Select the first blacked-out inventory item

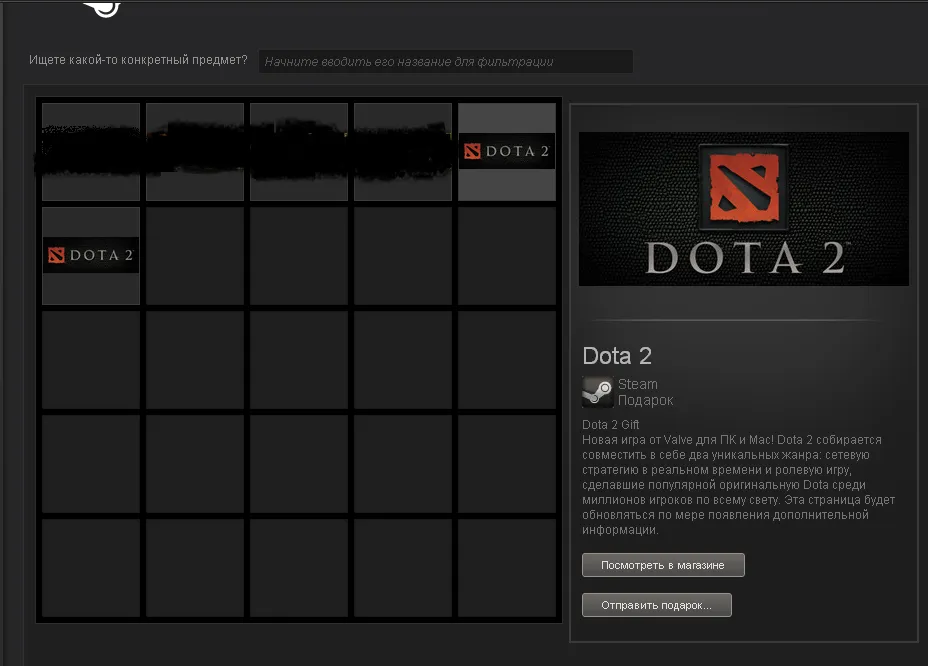(91, 152)
